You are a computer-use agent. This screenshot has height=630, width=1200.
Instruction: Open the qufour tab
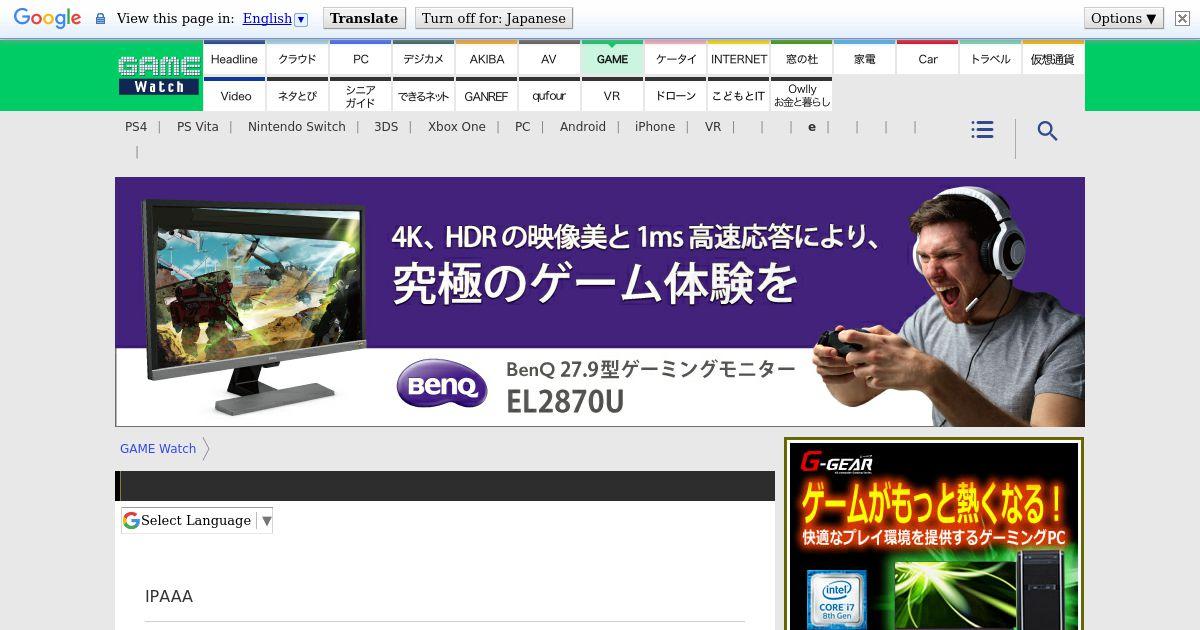(549, 95)
